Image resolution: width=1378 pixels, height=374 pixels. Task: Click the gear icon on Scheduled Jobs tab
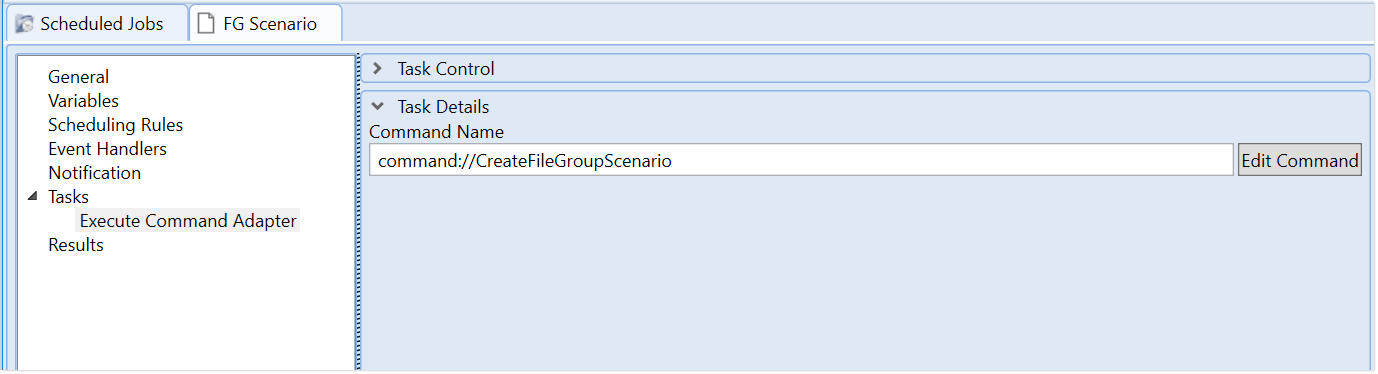click(24, 24)
